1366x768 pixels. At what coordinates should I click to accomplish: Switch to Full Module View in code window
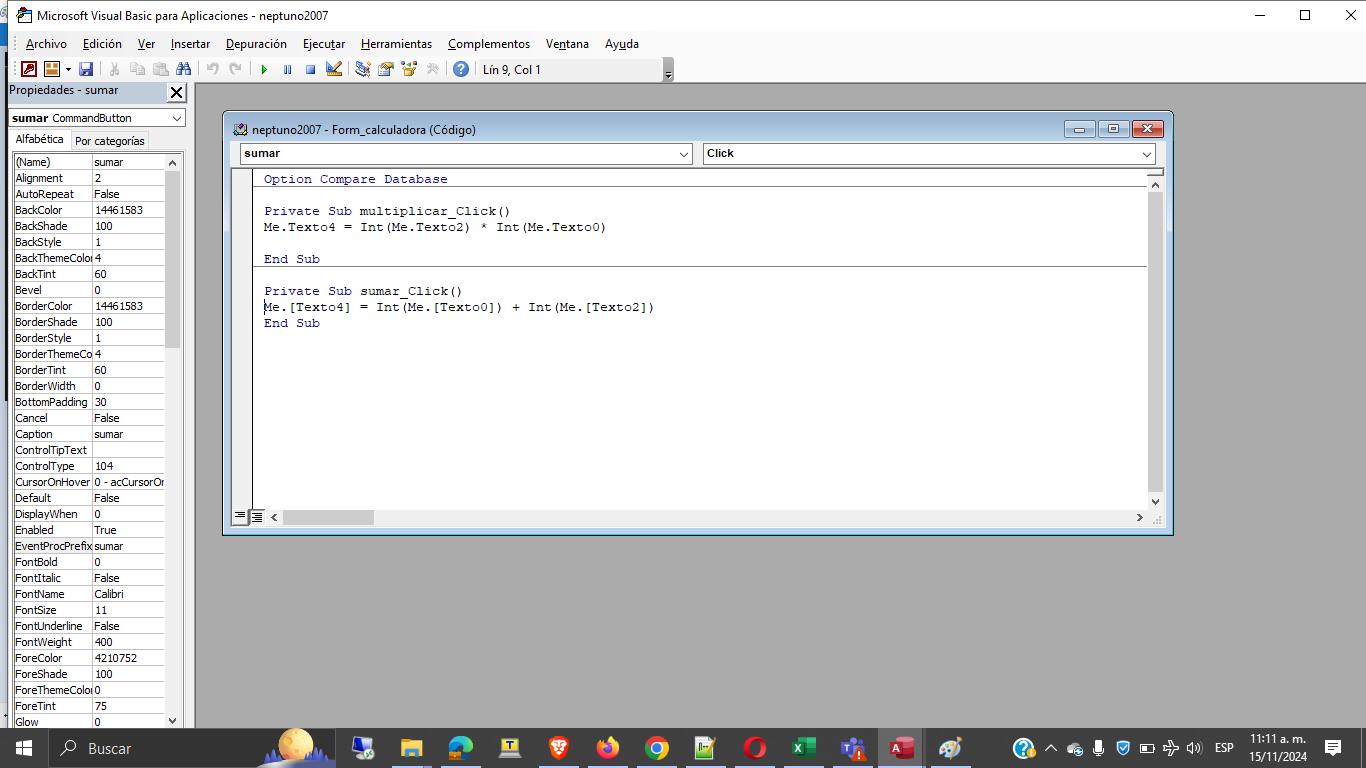(x=257, y=517)
